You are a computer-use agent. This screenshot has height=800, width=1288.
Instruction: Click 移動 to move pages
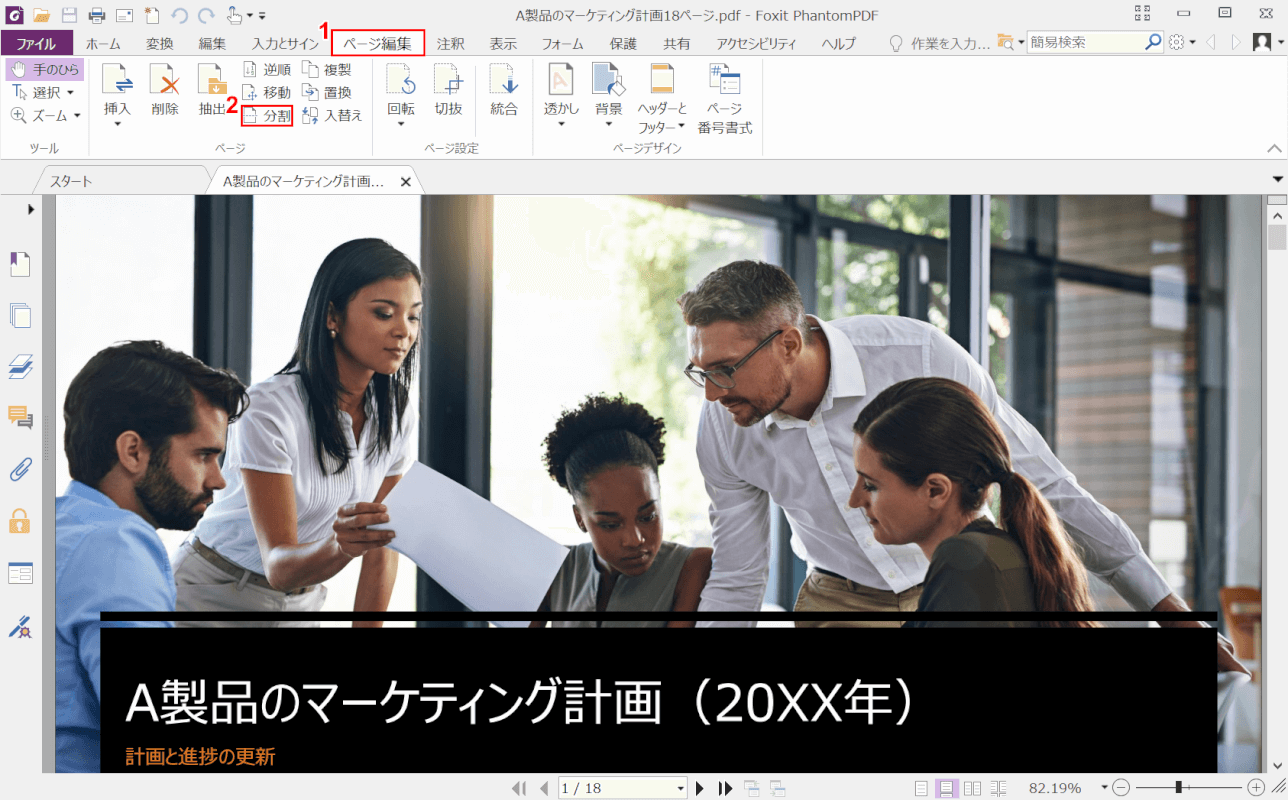tap(267, 92)
